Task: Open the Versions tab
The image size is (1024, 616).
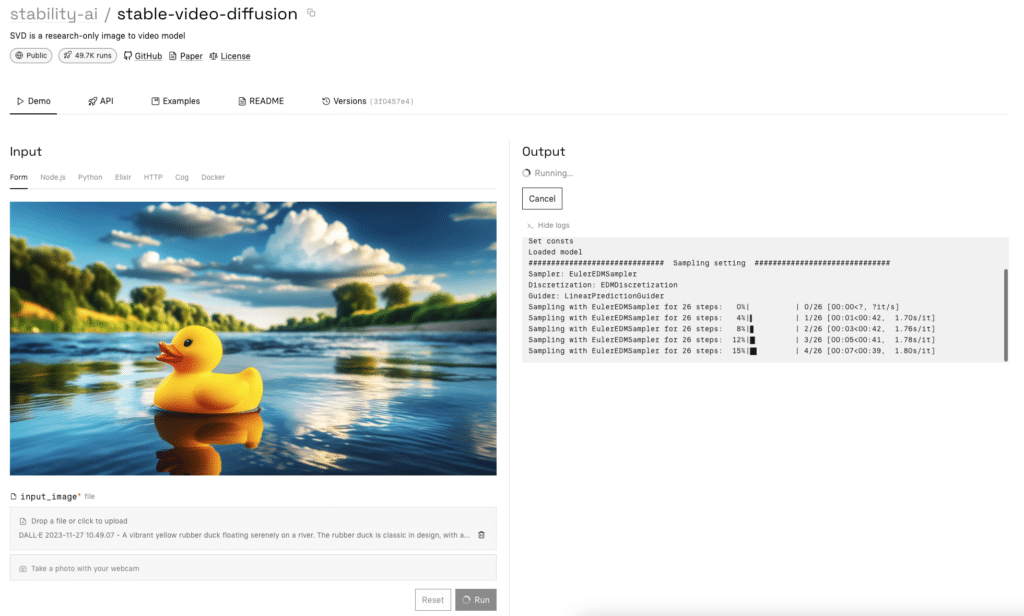Action: [367, 101]
